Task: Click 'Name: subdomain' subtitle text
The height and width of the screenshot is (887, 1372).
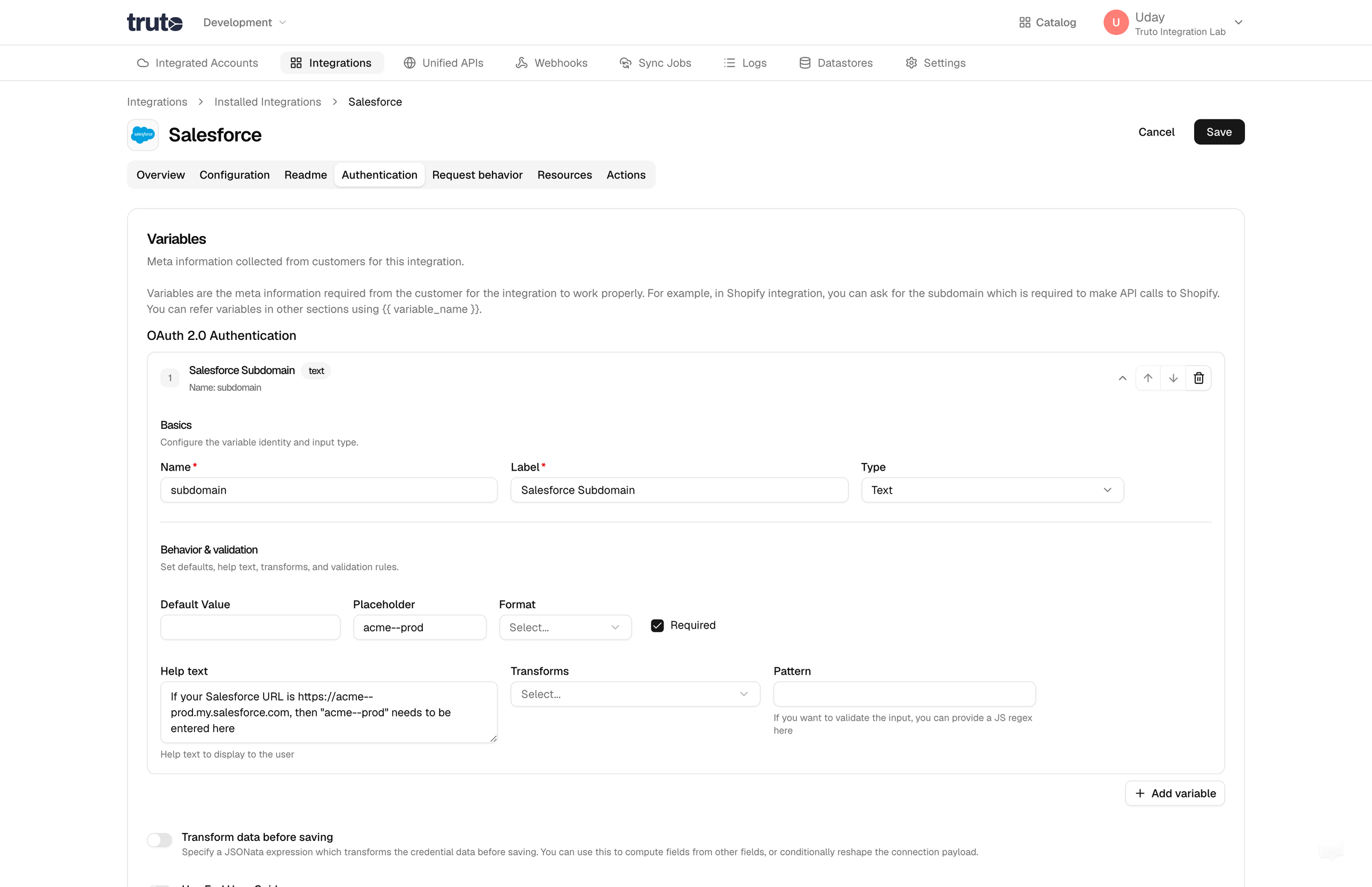Action: [x=225, y=387]
